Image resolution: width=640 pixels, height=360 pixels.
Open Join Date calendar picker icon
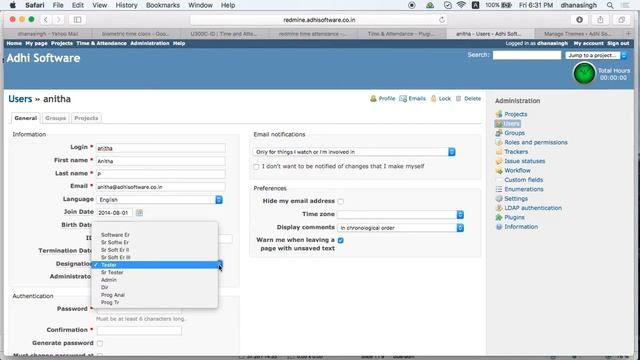pos(139,212)
